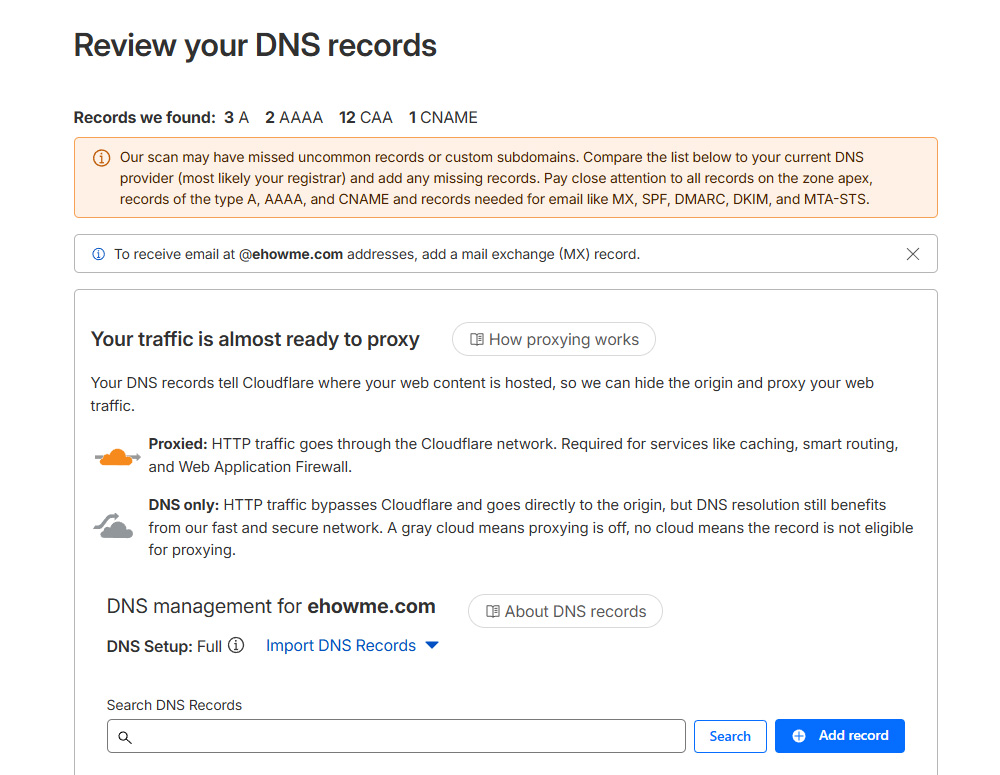Expand the Import DNS Records dropdown
The width and height of the screenshot is (1000, 775).
coord(432,645)
